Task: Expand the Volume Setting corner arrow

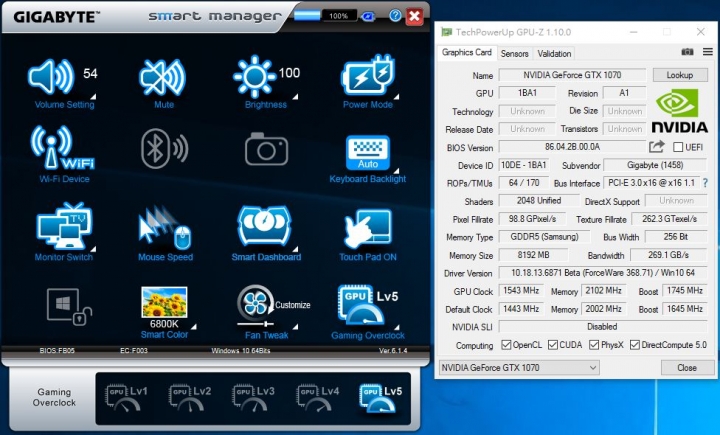Action: [93, 96]
